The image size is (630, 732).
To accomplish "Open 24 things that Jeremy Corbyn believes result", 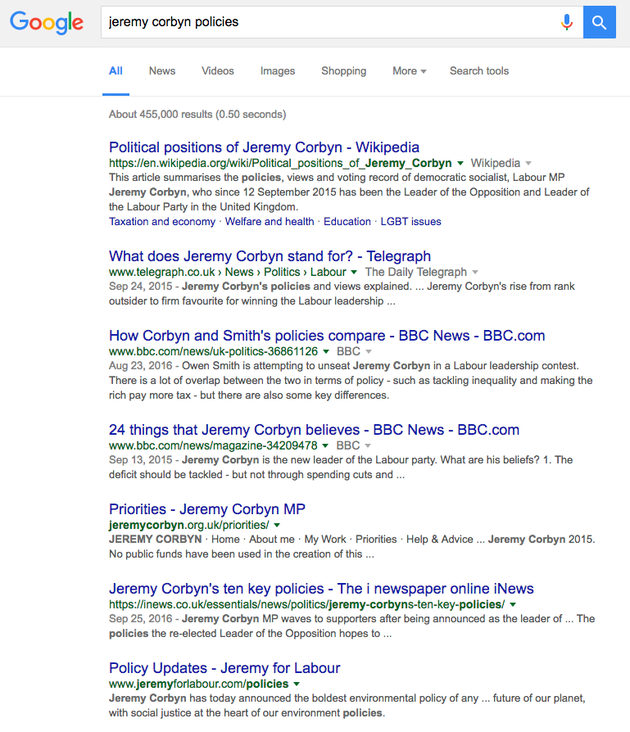I will (x=314, y=429).
